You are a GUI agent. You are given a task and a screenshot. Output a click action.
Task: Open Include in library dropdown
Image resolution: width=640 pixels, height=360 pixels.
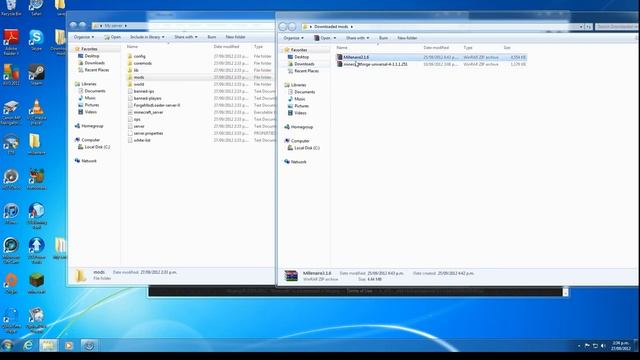(x=147, y=37)
